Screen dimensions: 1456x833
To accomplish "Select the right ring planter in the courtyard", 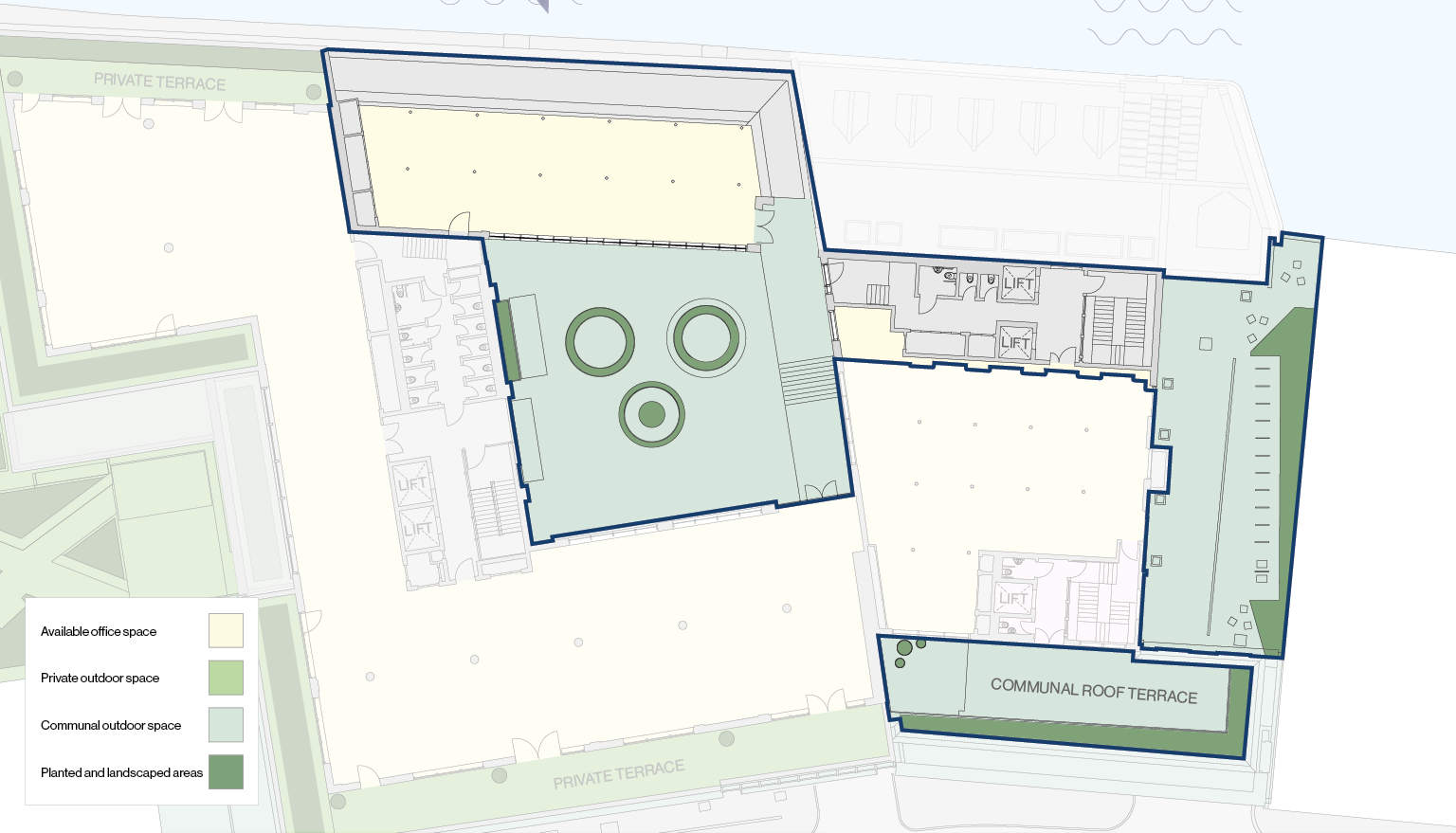I will click(706, 338).
